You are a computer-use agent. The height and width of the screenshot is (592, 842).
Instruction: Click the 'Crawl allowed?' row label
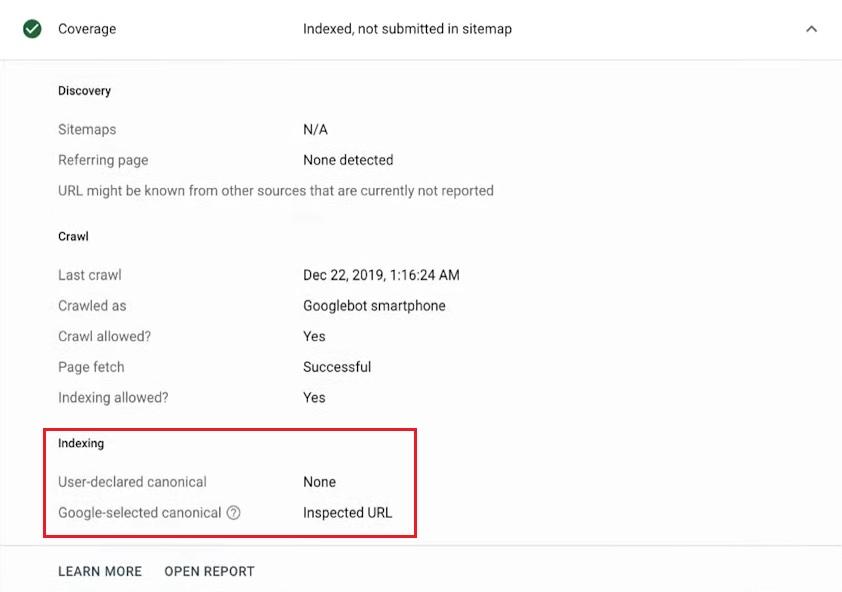[105, 337]
